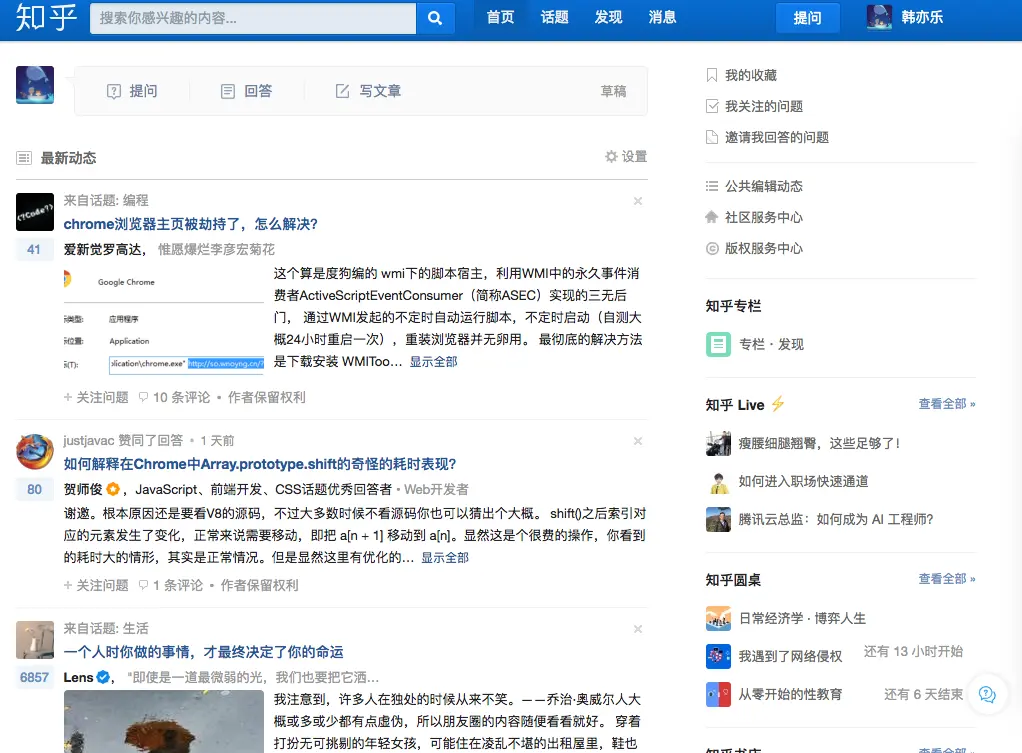The image size is (1022, 753).
Task: Click 我遇到了网络侵权 roundtable icon
Action: pos(718,657)
